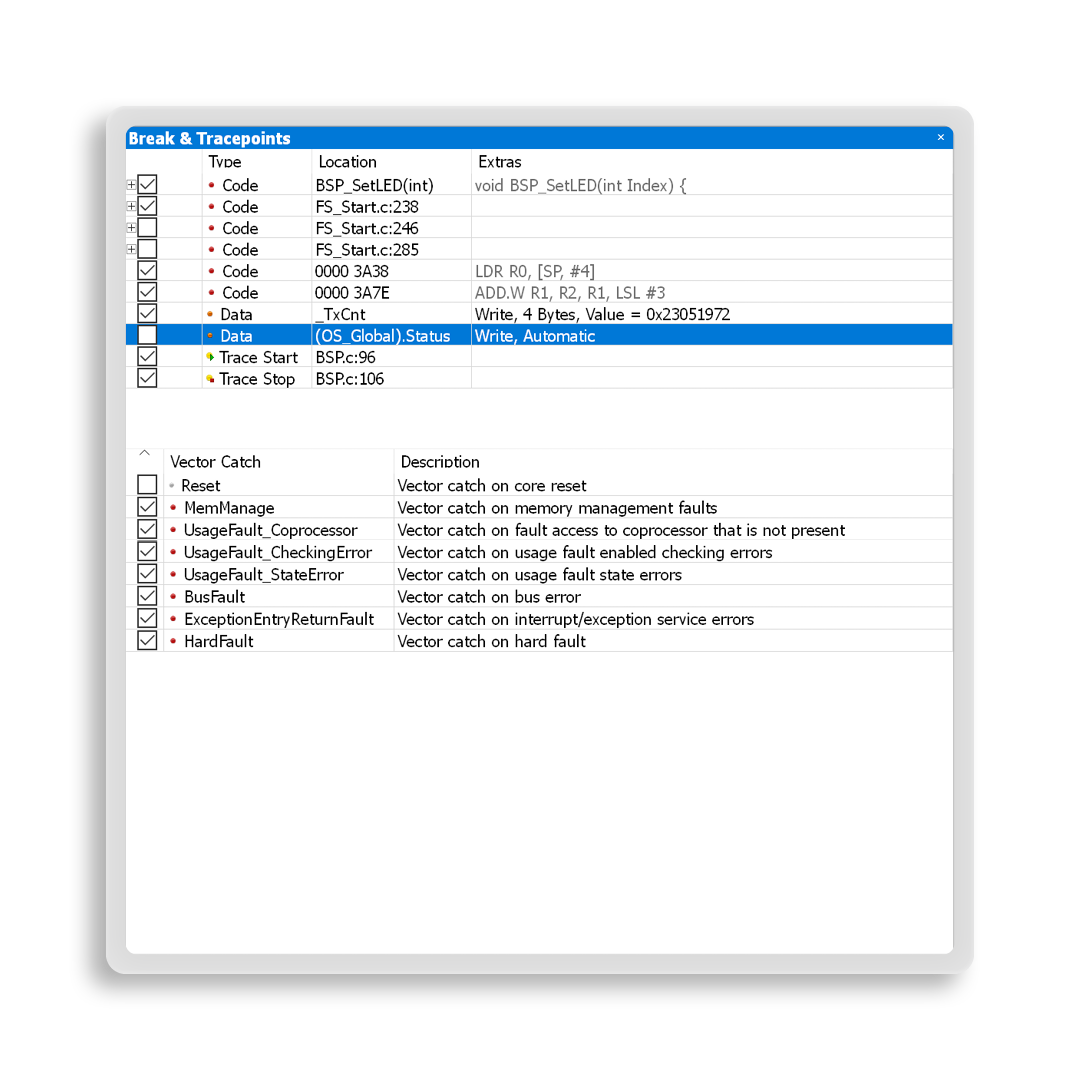Expand the BSP_SetLED(int) breakpoint row

click(x=131, y=185)
